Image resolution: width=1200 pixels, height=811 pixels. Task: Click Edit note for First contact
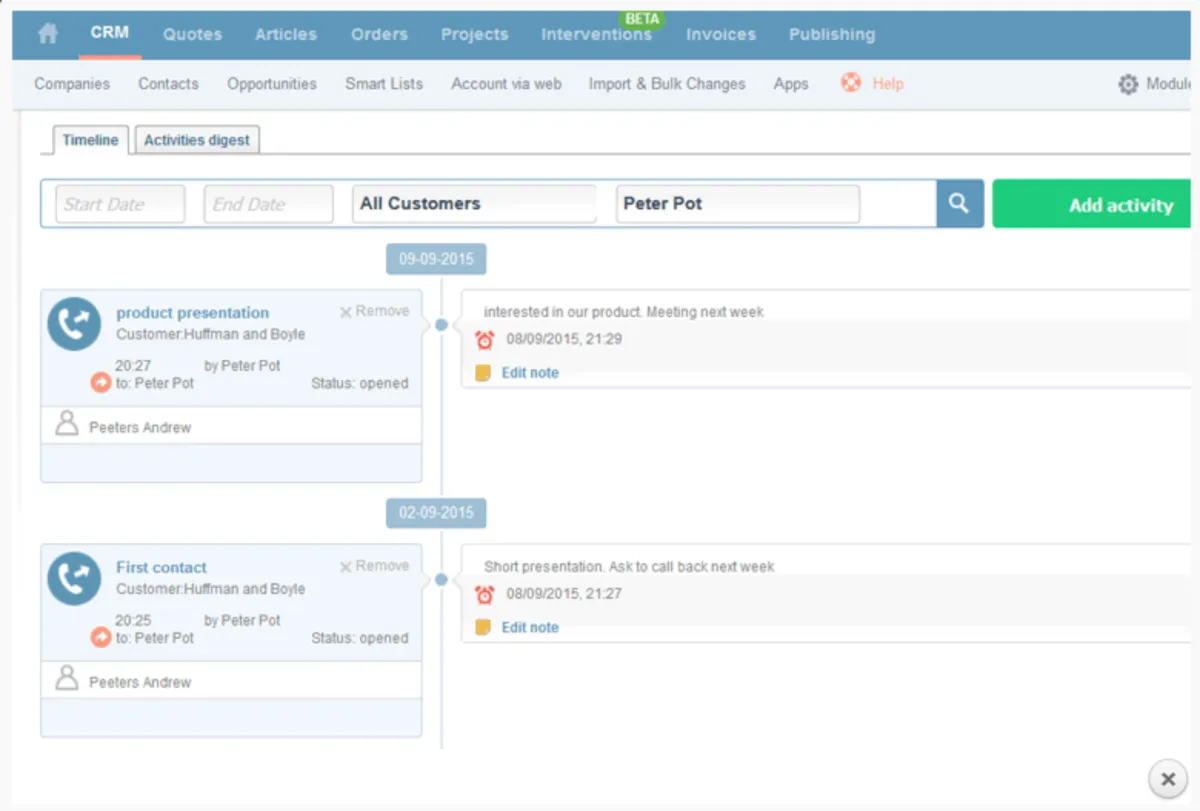(530, 628)
